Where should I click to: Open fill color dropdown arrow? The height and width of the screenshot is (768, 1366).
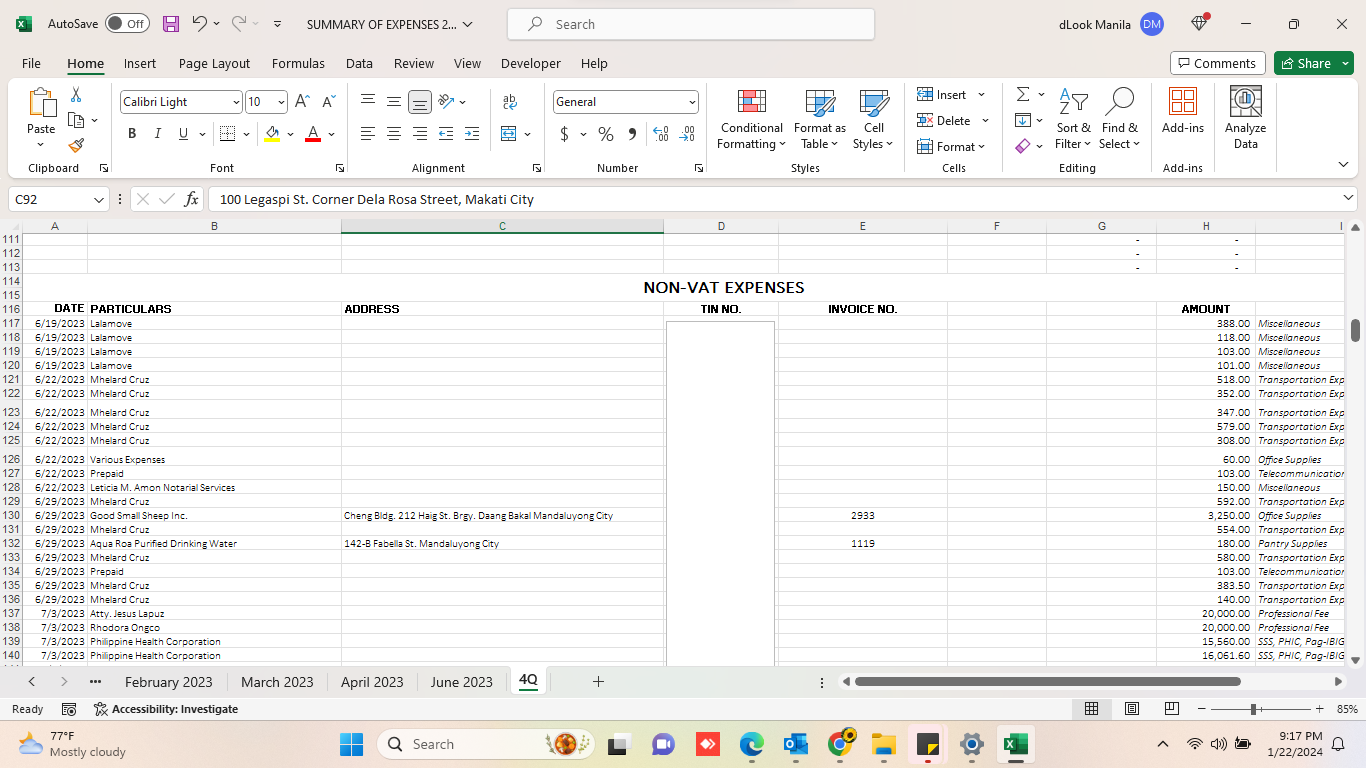pyautogui.click(x=290, y=134)
